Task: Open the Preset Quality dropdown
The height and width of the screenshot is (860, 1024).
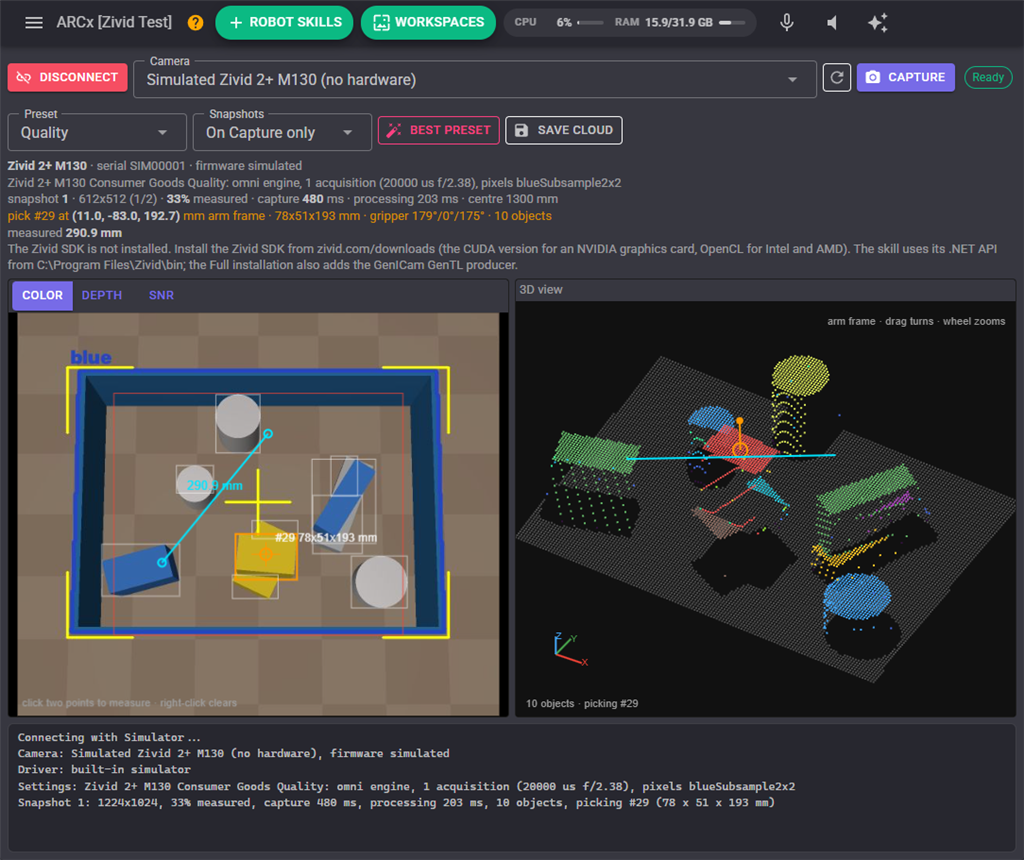Action: point(97,133)
